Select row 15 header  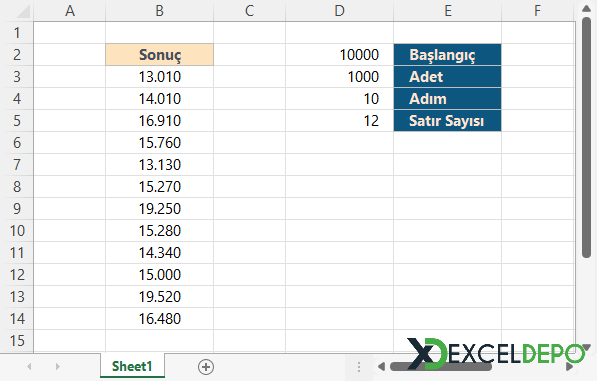click(x=17, y=341)
